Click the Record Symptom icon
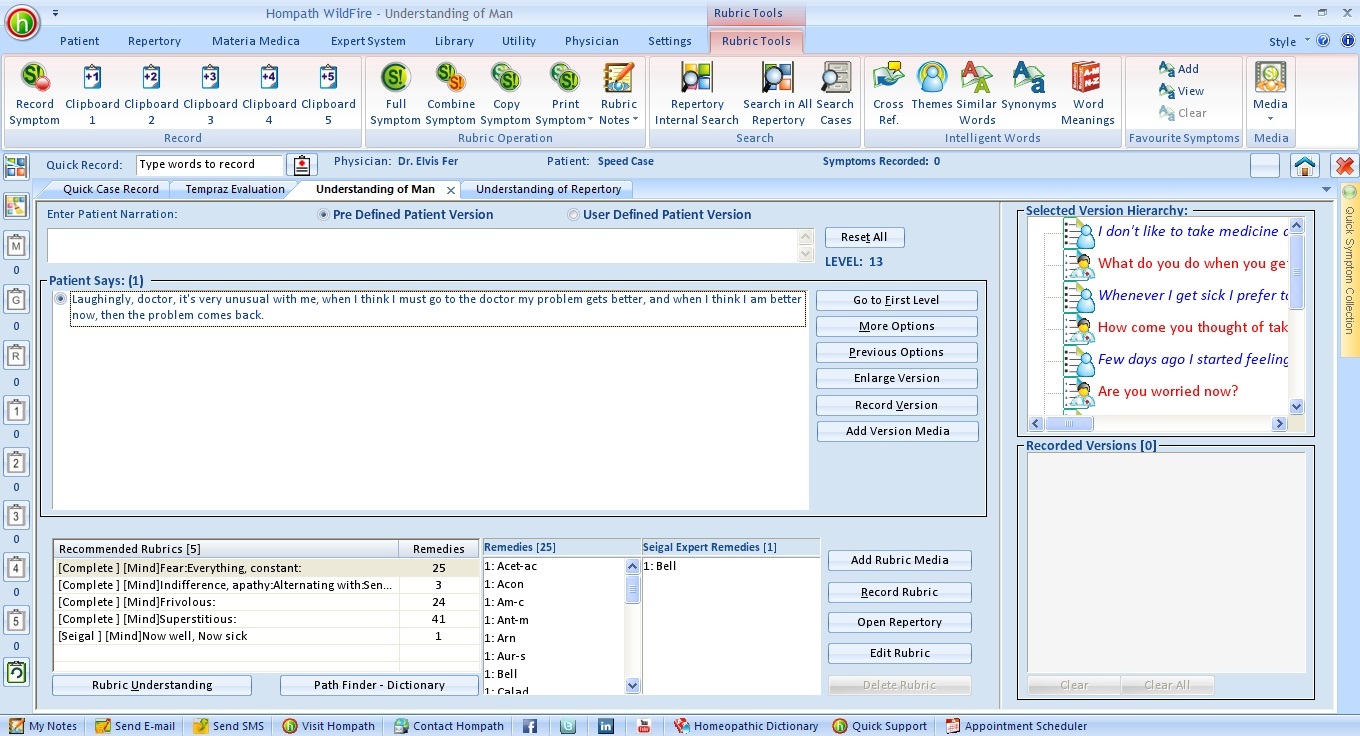 tap(35, 78)
